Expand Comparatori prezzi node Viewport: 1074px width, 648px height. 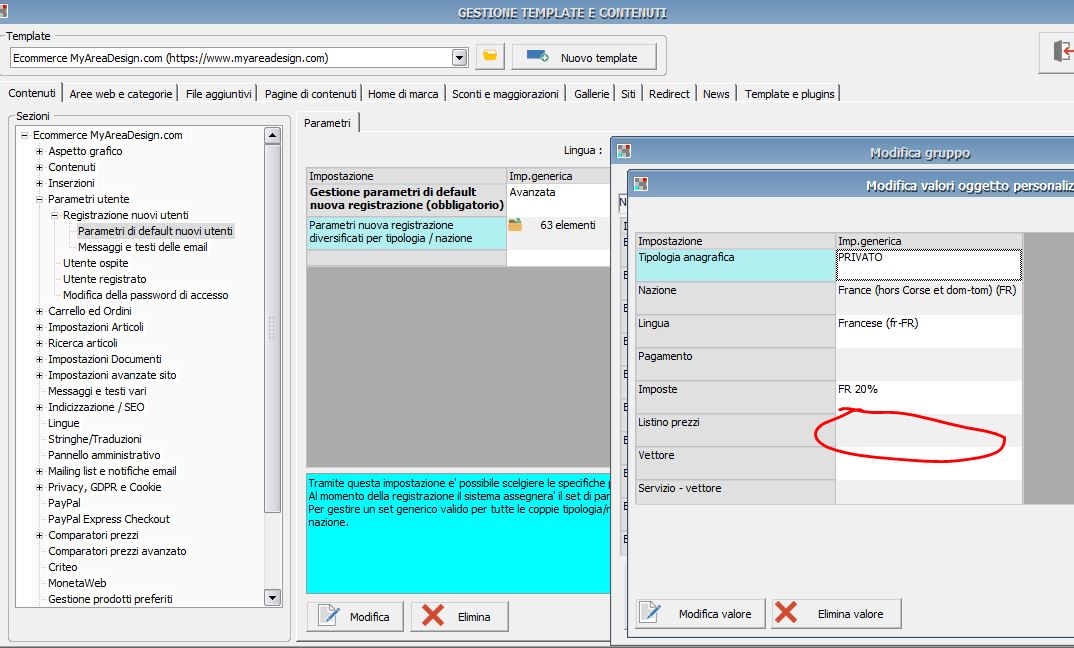click(40, 535)
